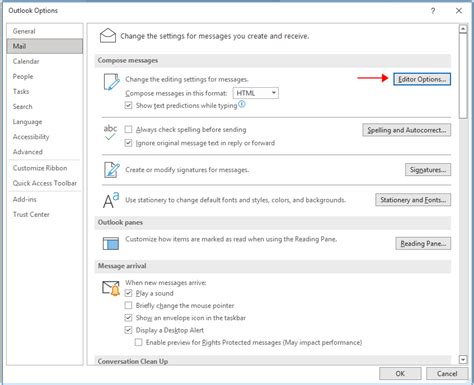Click the Reading Pane button
474x385 pixels.
pyautogui.click(x=423, y=244)
